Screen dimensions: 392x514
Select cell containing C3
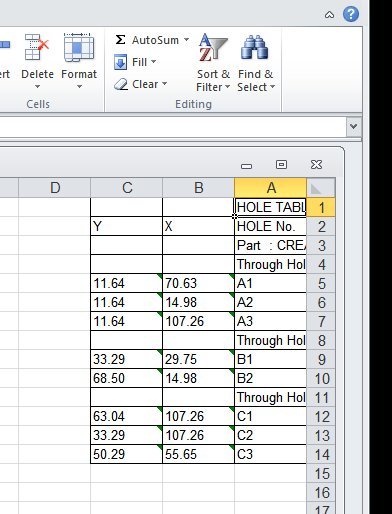[270, 454]
